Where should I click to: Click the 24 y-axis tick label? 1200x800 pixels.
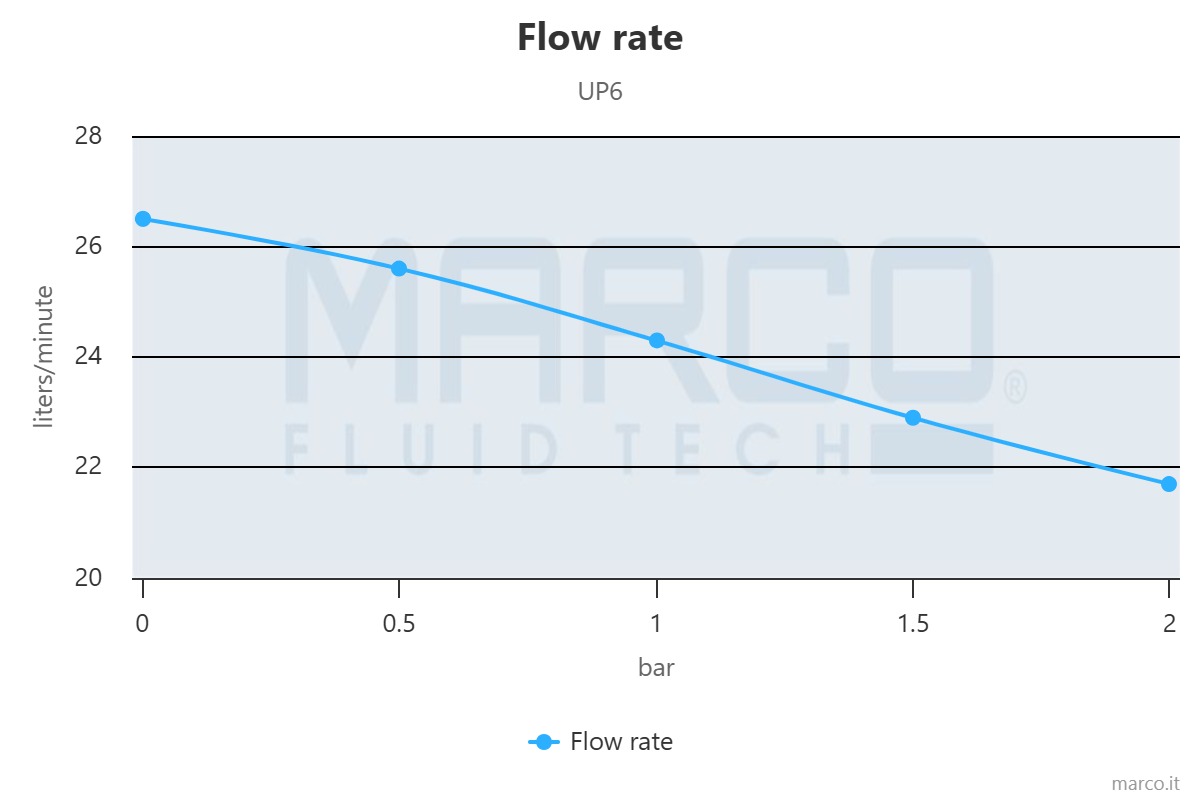pos(89,357)
